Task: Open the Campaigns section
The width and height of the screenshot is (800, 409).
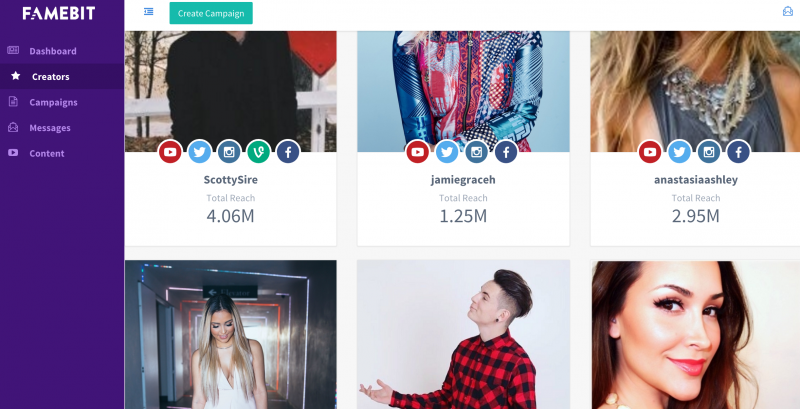Action: click(x=53, y=102)
